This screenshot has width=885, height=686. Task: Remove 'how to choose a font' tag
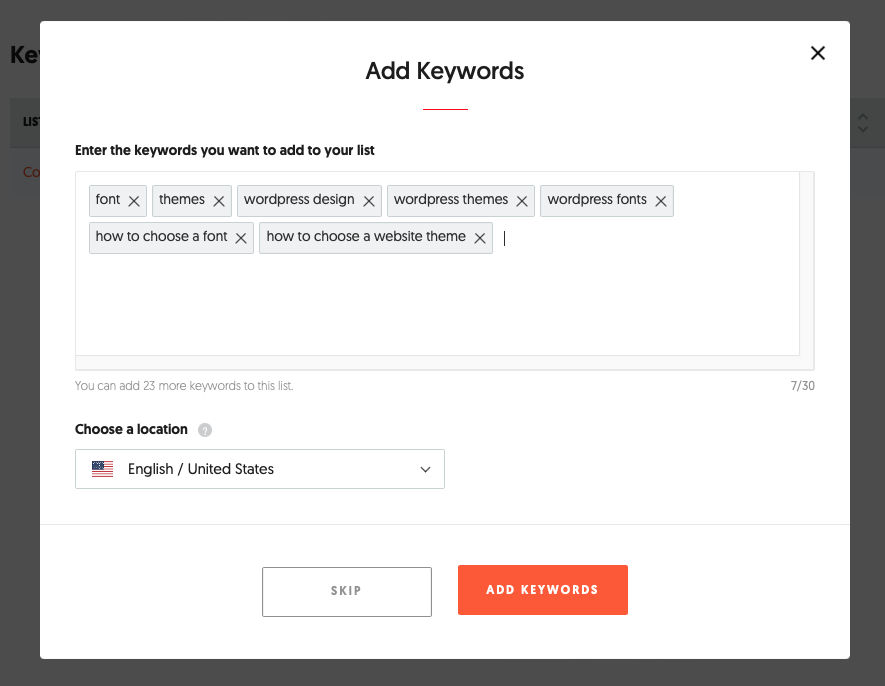(241, 238)
